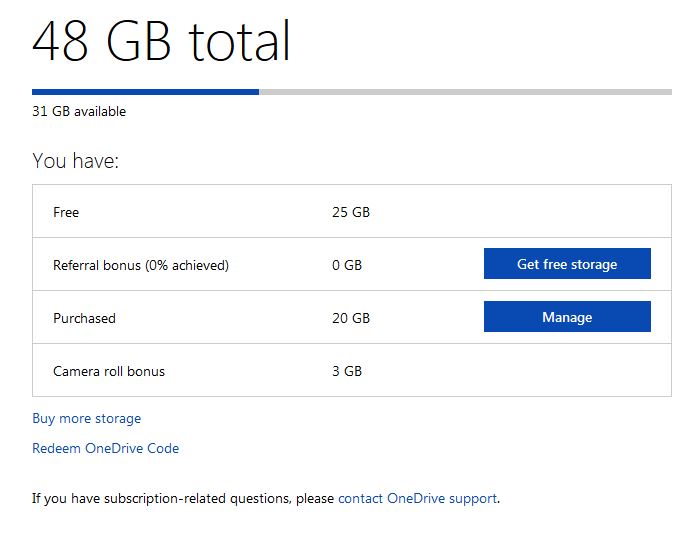Click the blue used portion of storage bar
Screen dimensions: 695x556
pyautogui.click(x=145, y=92)
